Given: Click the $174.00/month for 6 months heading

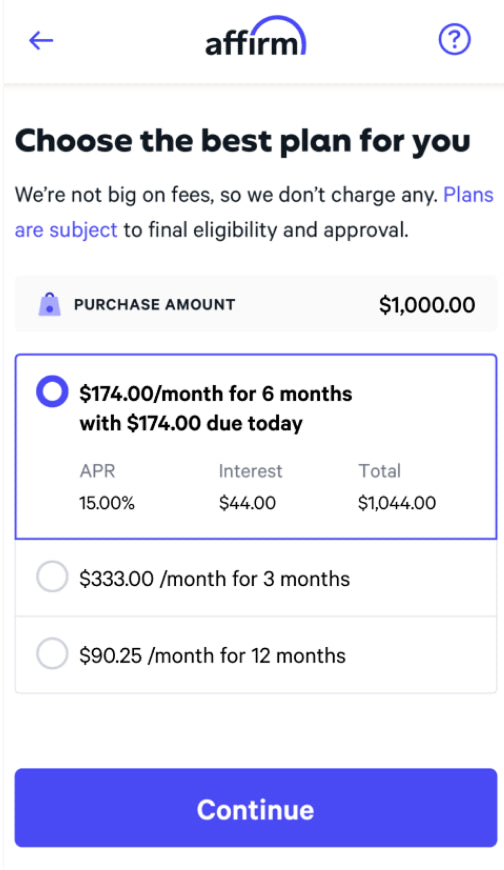Looking at the screenshot, I should point(216,394).
